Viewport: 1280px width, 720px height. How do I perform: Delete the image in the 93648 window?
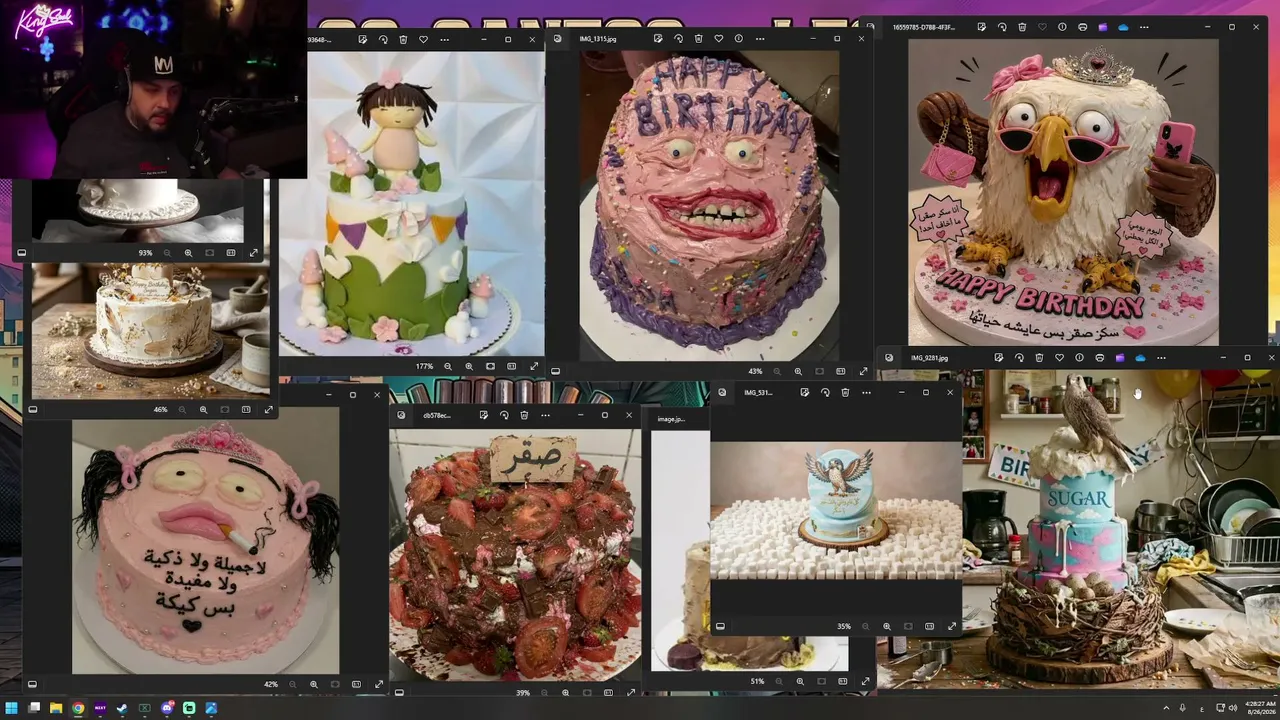coord(403,39)
